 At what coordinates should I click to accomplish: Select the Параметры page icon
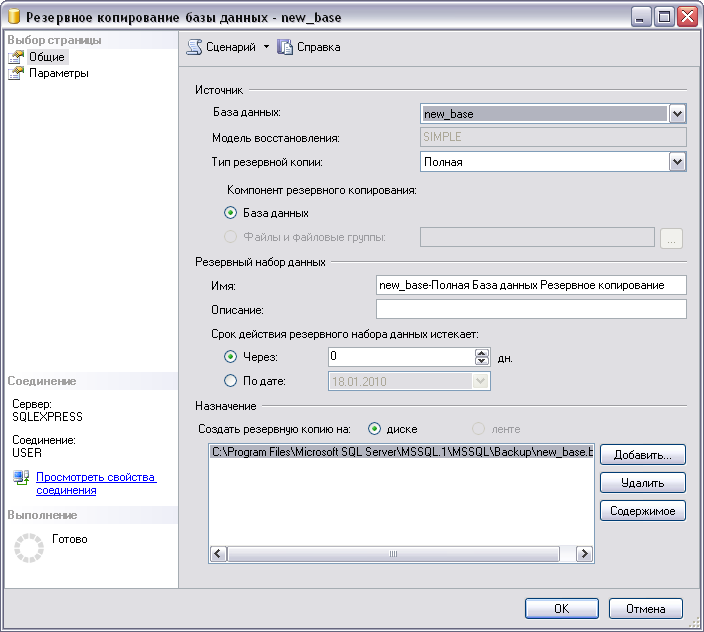pyautogui.click(x=16, y=73)
